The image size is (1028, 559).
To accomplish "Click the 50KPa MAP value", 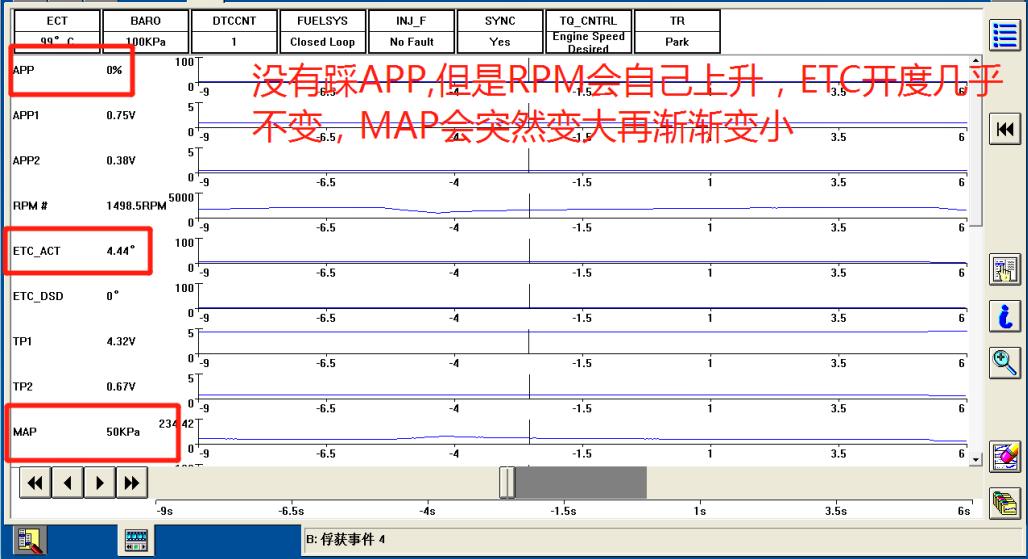I will [123, 432].
